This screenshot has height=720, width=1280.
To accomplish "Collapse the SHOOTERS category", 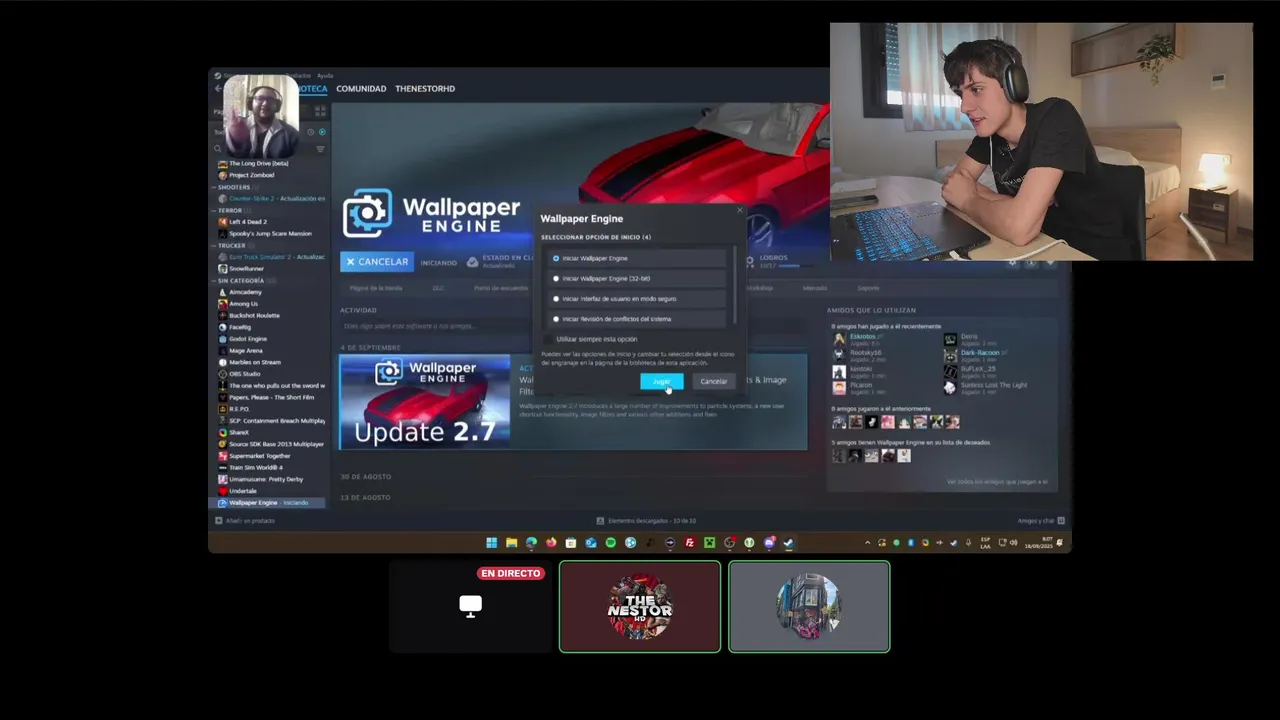I will [214, 187].
